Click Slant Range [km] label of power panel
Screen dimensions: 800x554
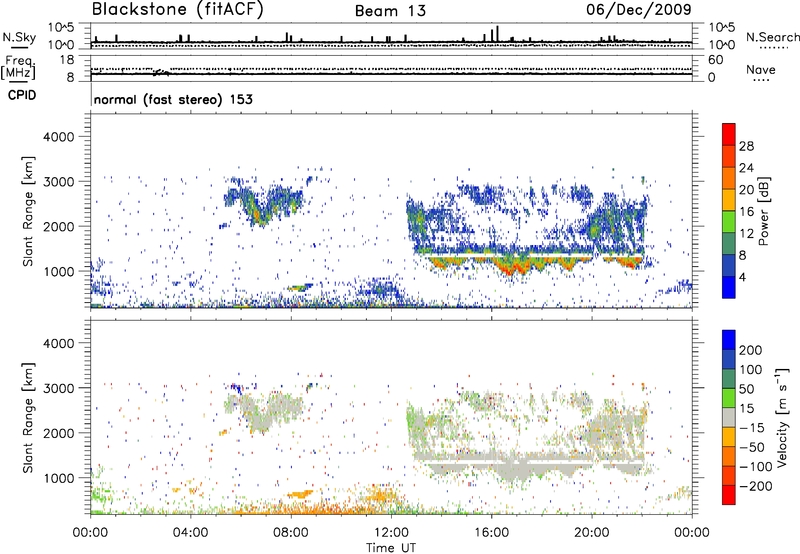pyautogui.click(x=28, y=211)
